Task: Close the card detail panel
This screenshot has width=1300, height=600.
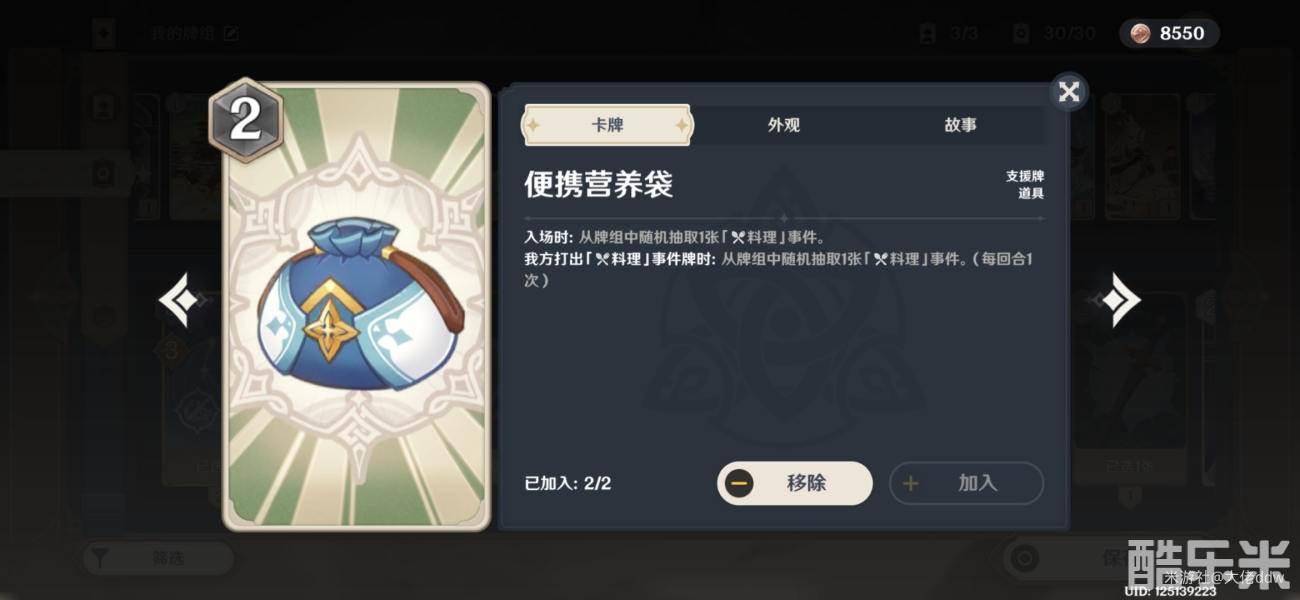Action: pos(1069,92)
